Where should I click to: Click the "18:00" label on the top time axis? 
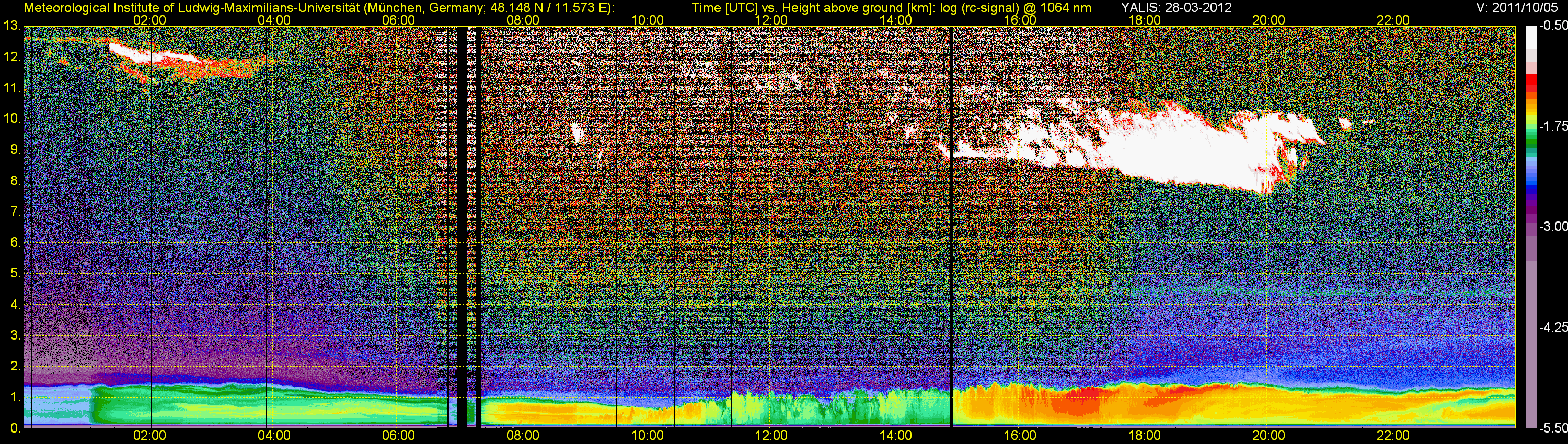(x=1144, y=21)
